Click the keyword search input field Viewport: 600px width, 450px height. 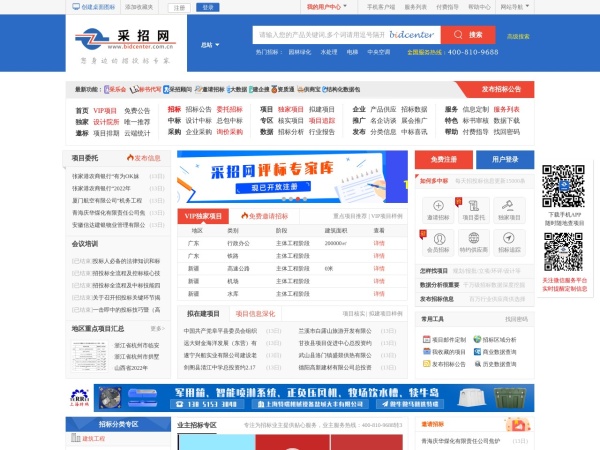click(x=318, y=35)
